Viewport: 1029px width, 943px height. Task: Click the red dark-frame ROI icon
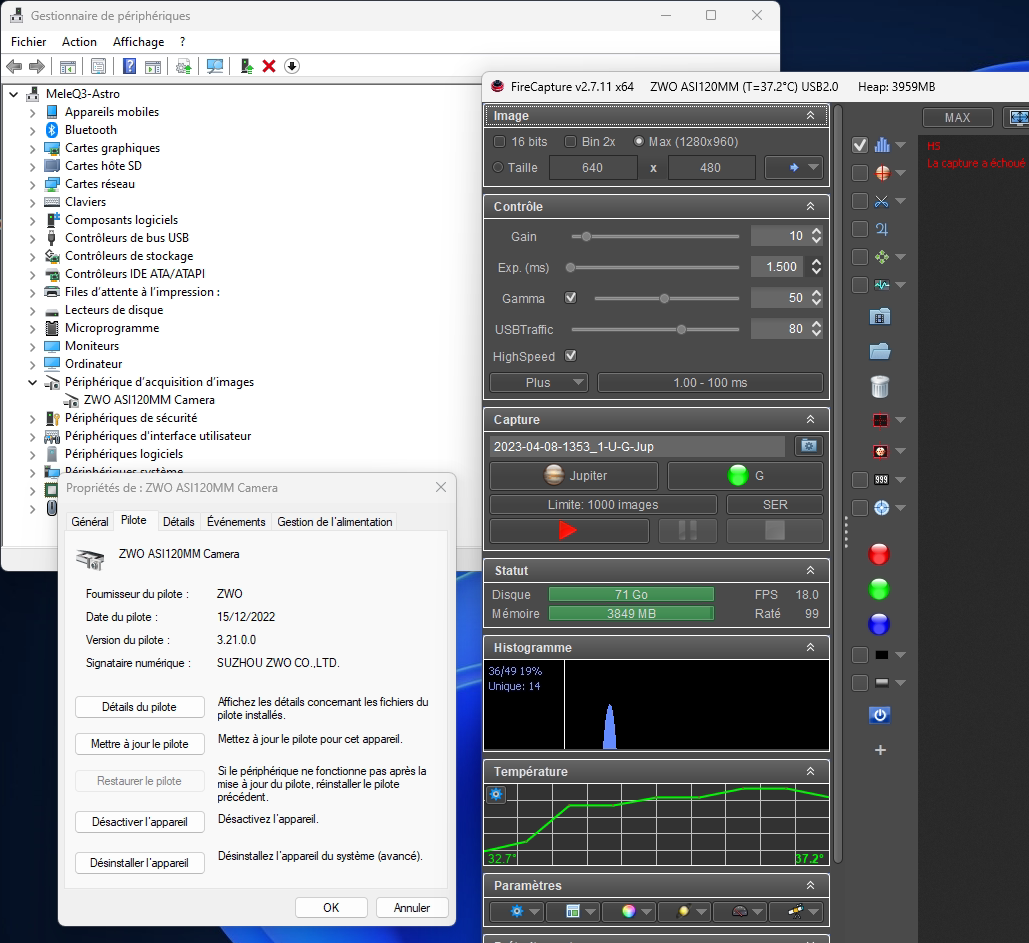pyautogui.click(x=881, y=420)
